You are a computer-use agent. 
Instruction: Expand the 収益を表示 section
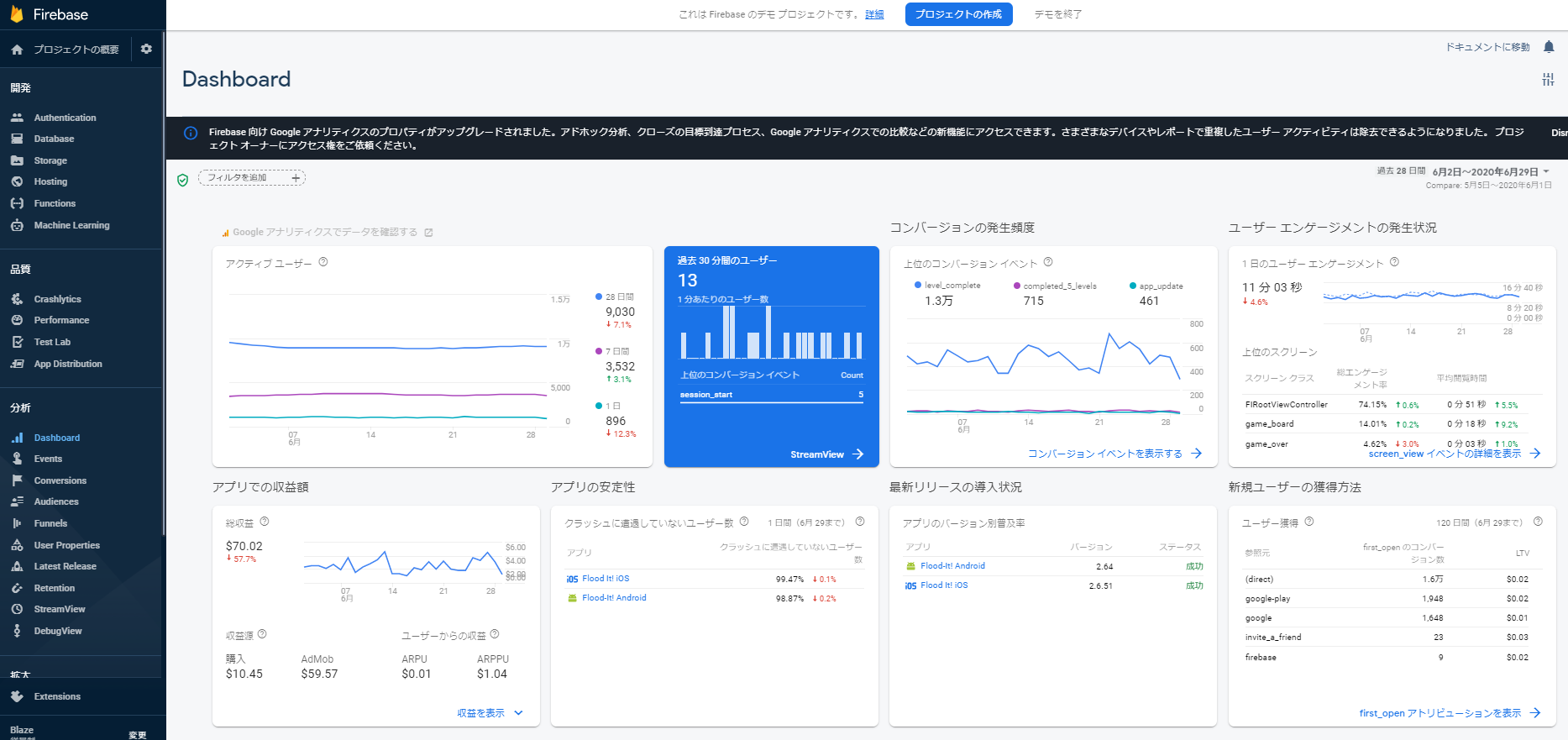[490, 713]
